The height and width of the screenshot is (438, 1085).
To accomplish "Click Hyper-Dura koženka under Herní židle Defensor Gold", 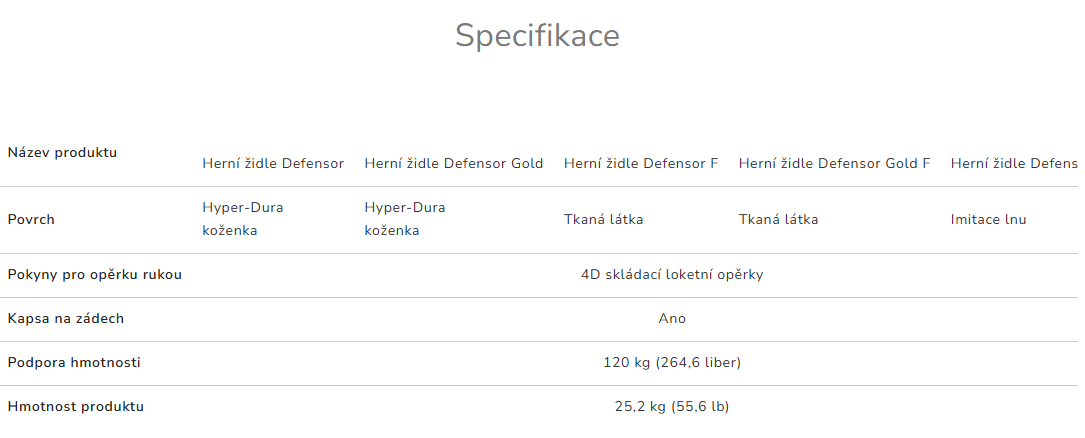I will tap(405, 219).
